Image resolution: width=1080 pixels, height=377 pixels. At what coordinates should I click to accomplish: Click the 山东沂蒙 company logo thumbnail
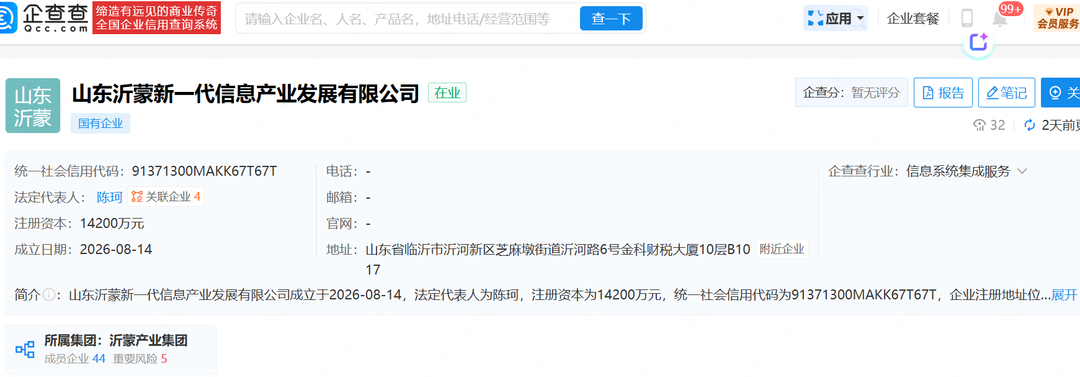click(x=32, y=105)
